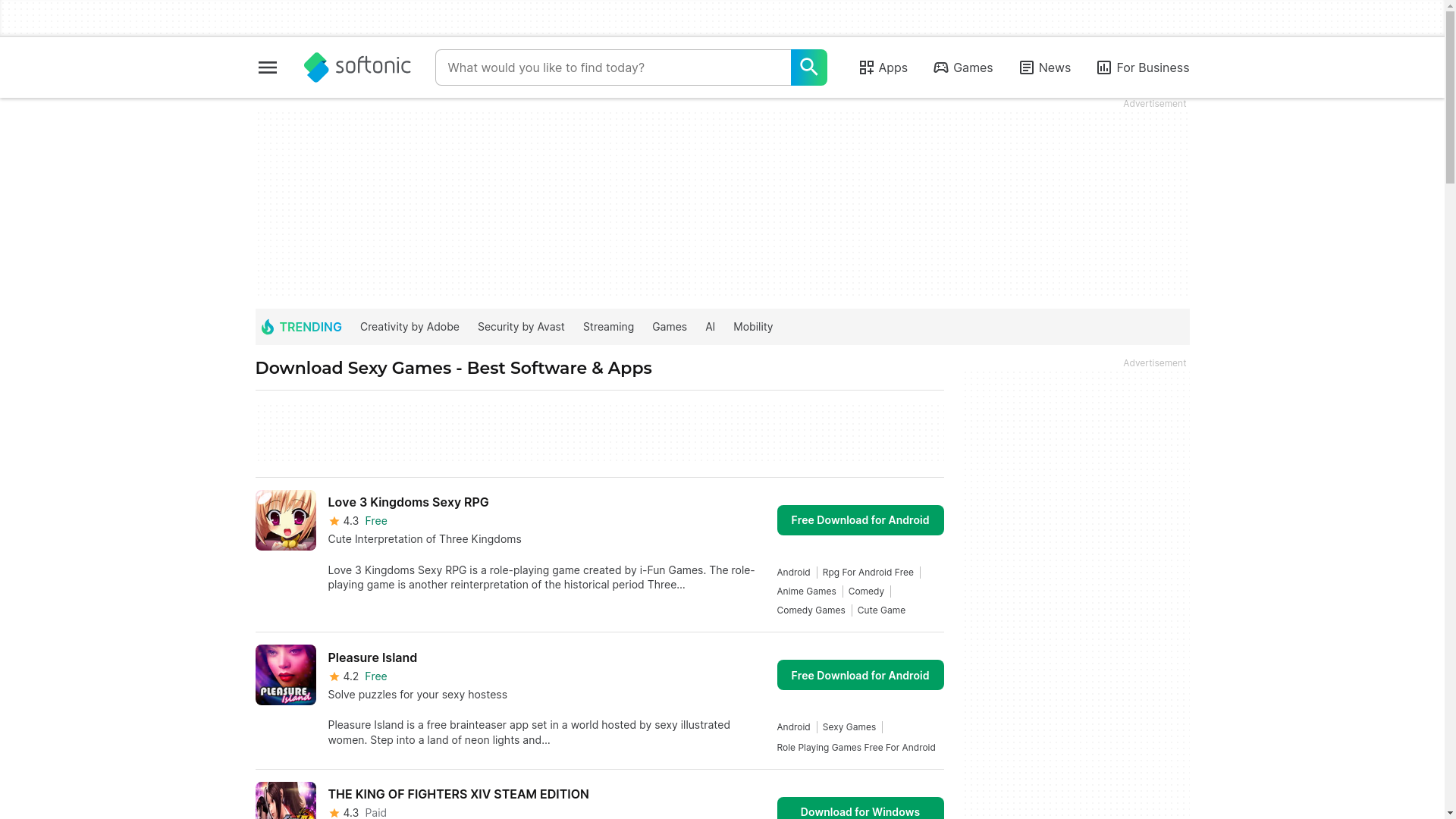Click the Comedy Games tag
This screenshot has height=819, width=1456.
[x=811, y=610]
